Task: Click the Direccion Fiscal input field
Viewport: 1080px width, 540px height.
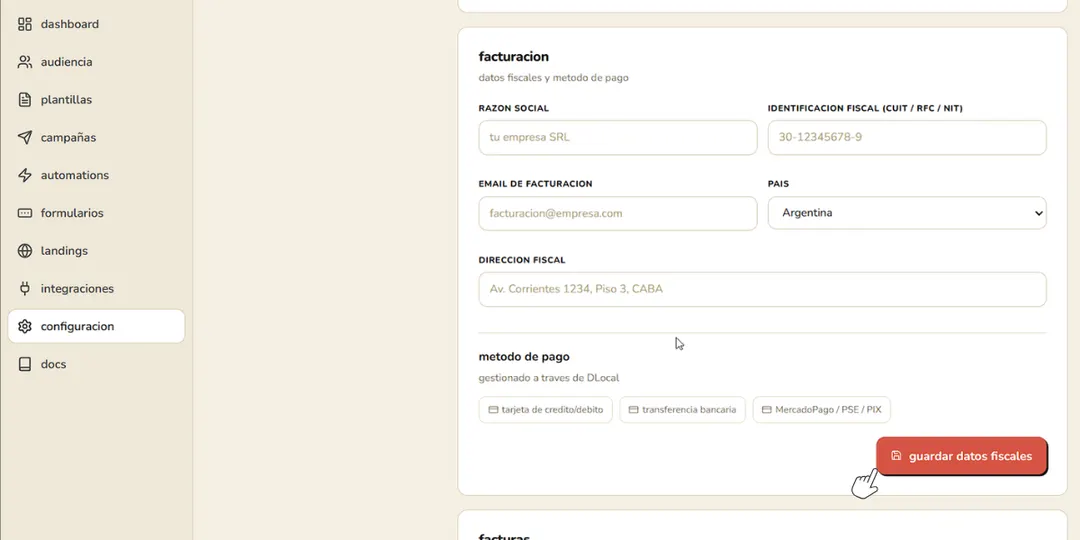Action: click(x=762, y=289)
